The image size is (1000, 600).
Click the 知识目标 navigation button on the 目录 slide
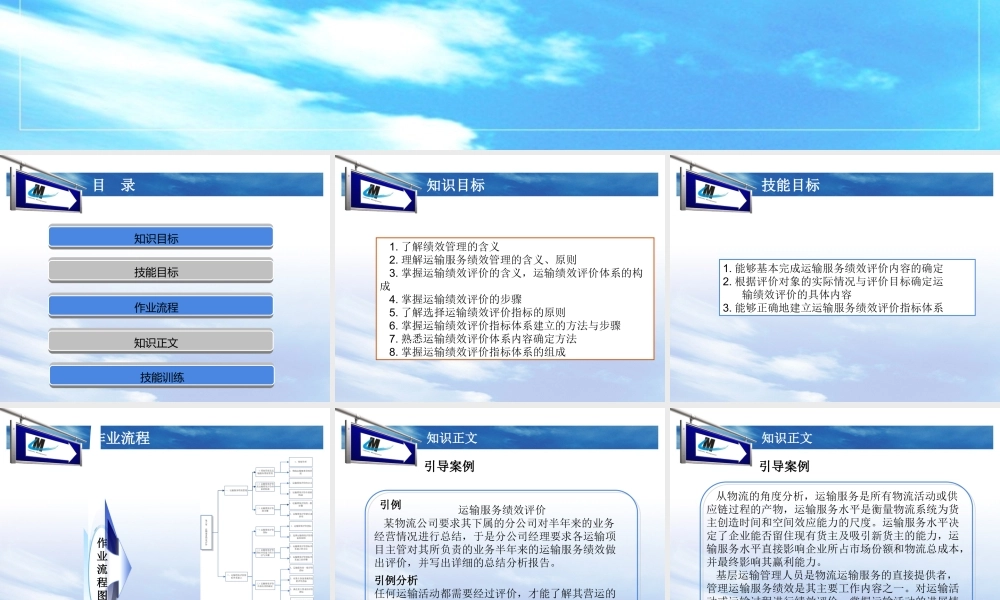coord(160,236)
